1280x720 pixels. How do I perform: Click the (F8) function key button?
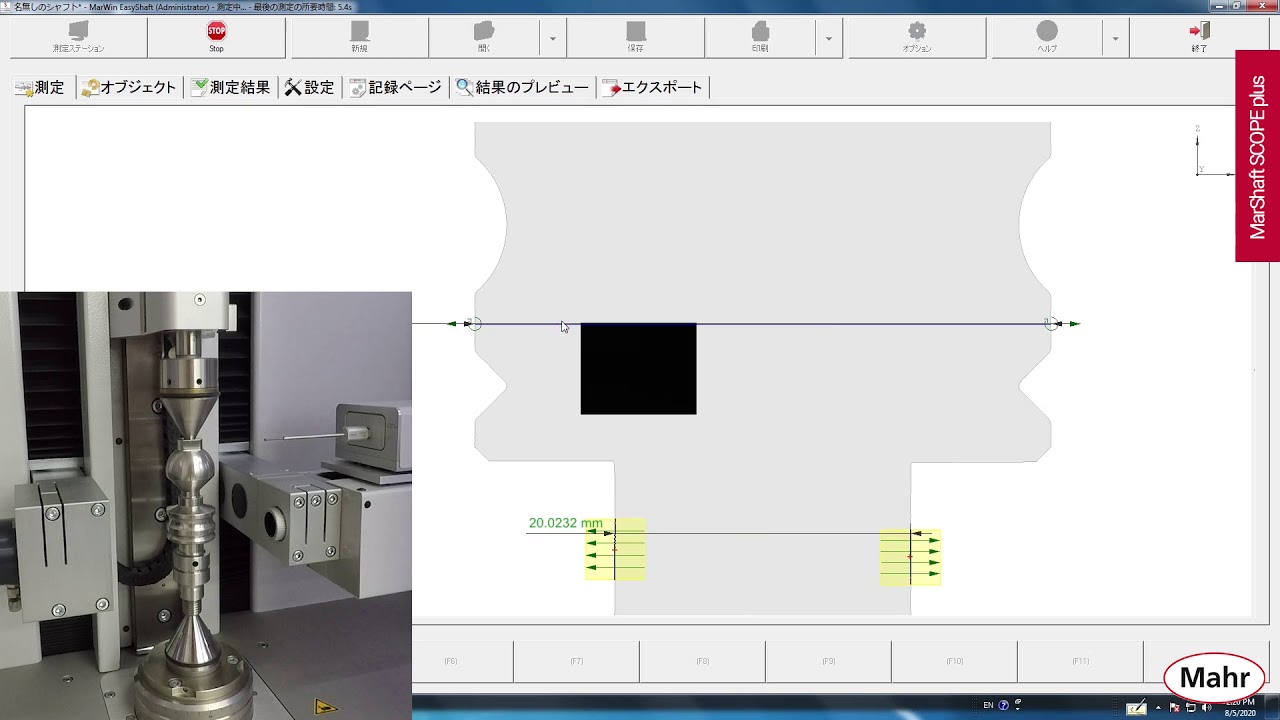(x=702, y=661)
